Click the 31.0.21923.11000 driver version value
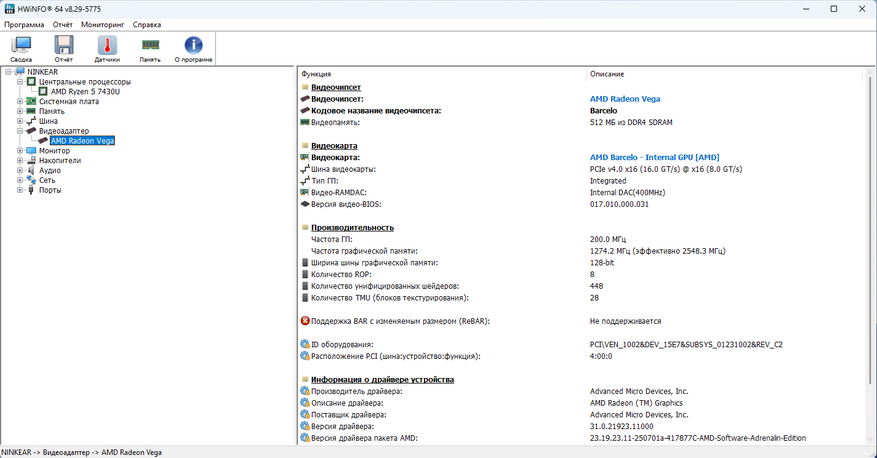This screenshot has width=877, height=458. pos(621,426)
